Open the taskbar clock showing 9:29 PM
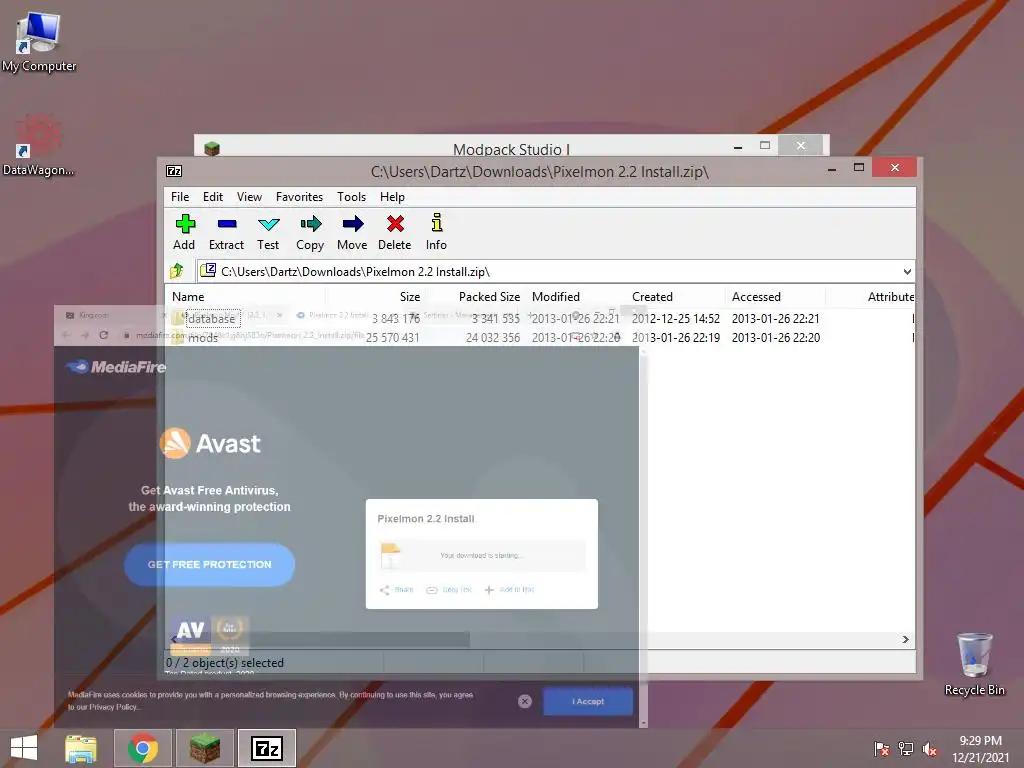 click(980, 749)
